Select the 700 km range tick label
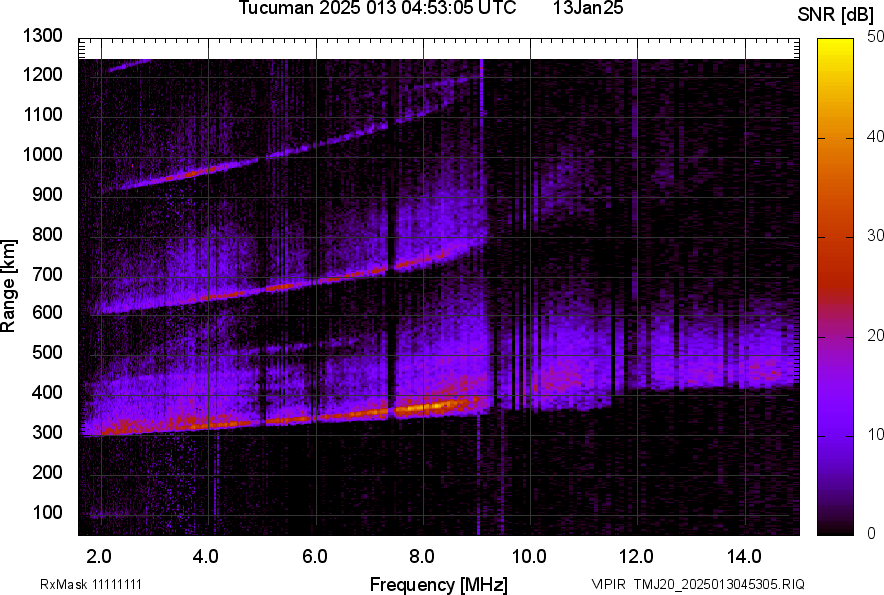Screen dimensions: 884x595 tap(46, 274)
